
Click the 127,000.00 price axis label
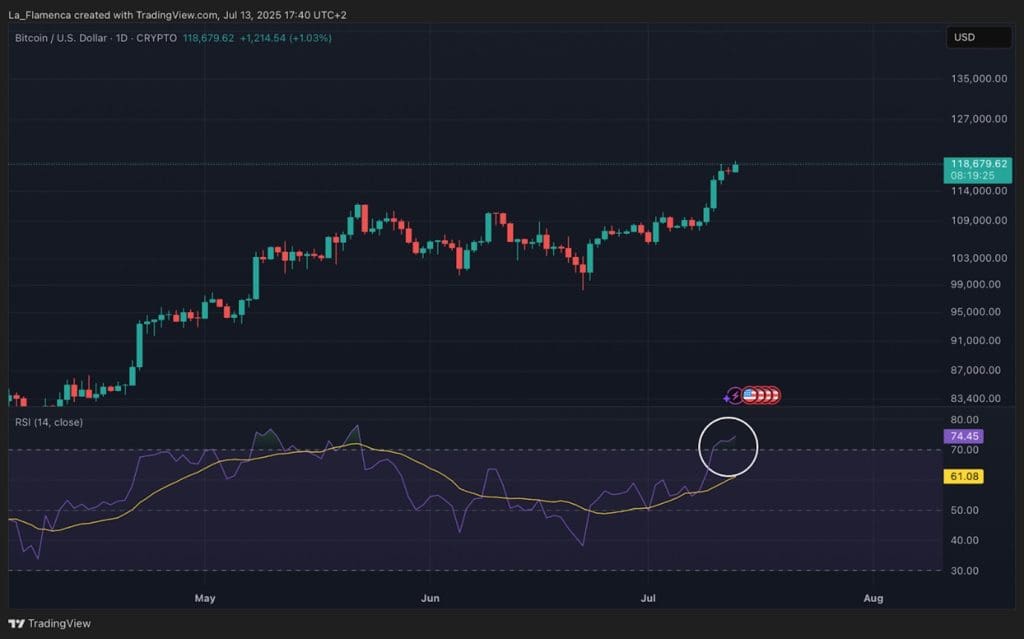pos(979,119)
